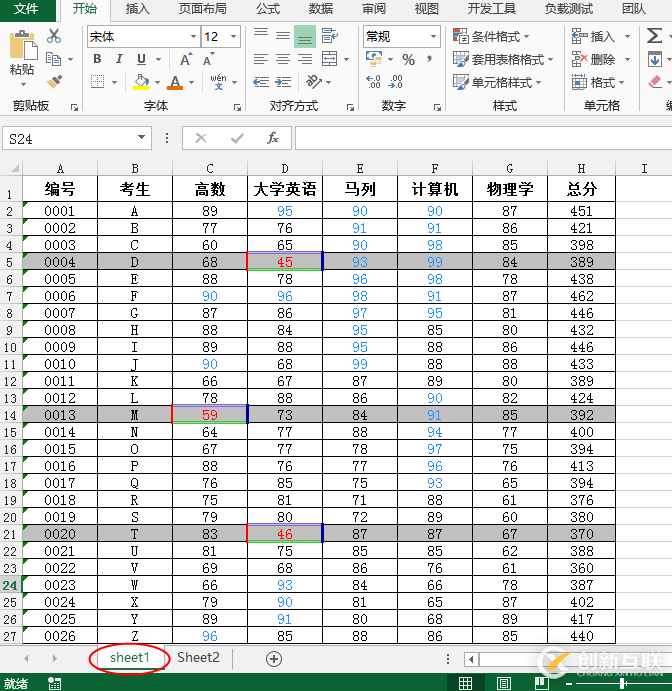
Task: Select the Format Painter brush icon
Action: click(54, 82)
